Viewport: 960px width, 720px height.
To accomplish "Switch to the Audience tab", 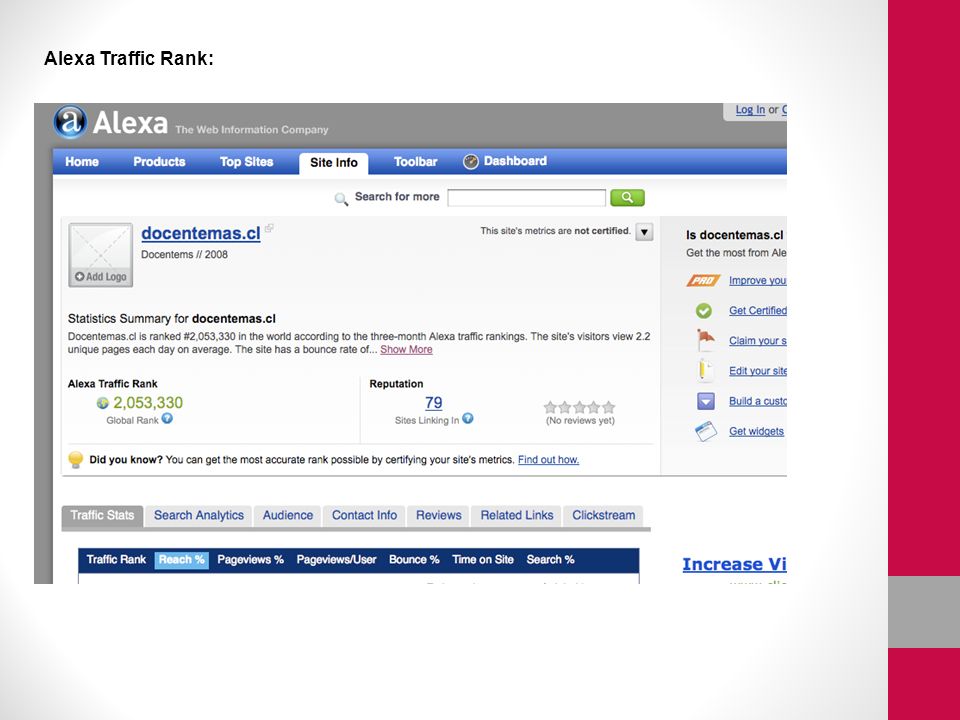I will tap(288, 516).
